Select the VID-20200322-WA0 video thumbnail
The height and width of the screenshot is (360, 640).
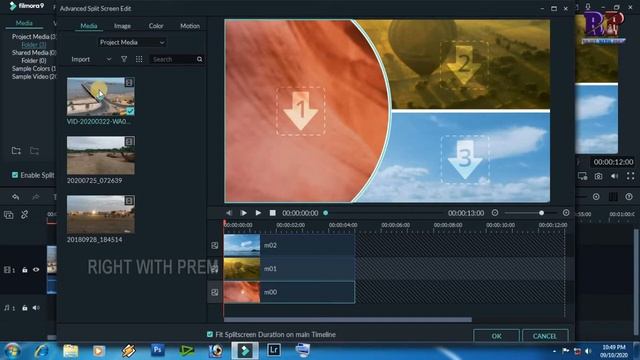[x=101, y=97]
